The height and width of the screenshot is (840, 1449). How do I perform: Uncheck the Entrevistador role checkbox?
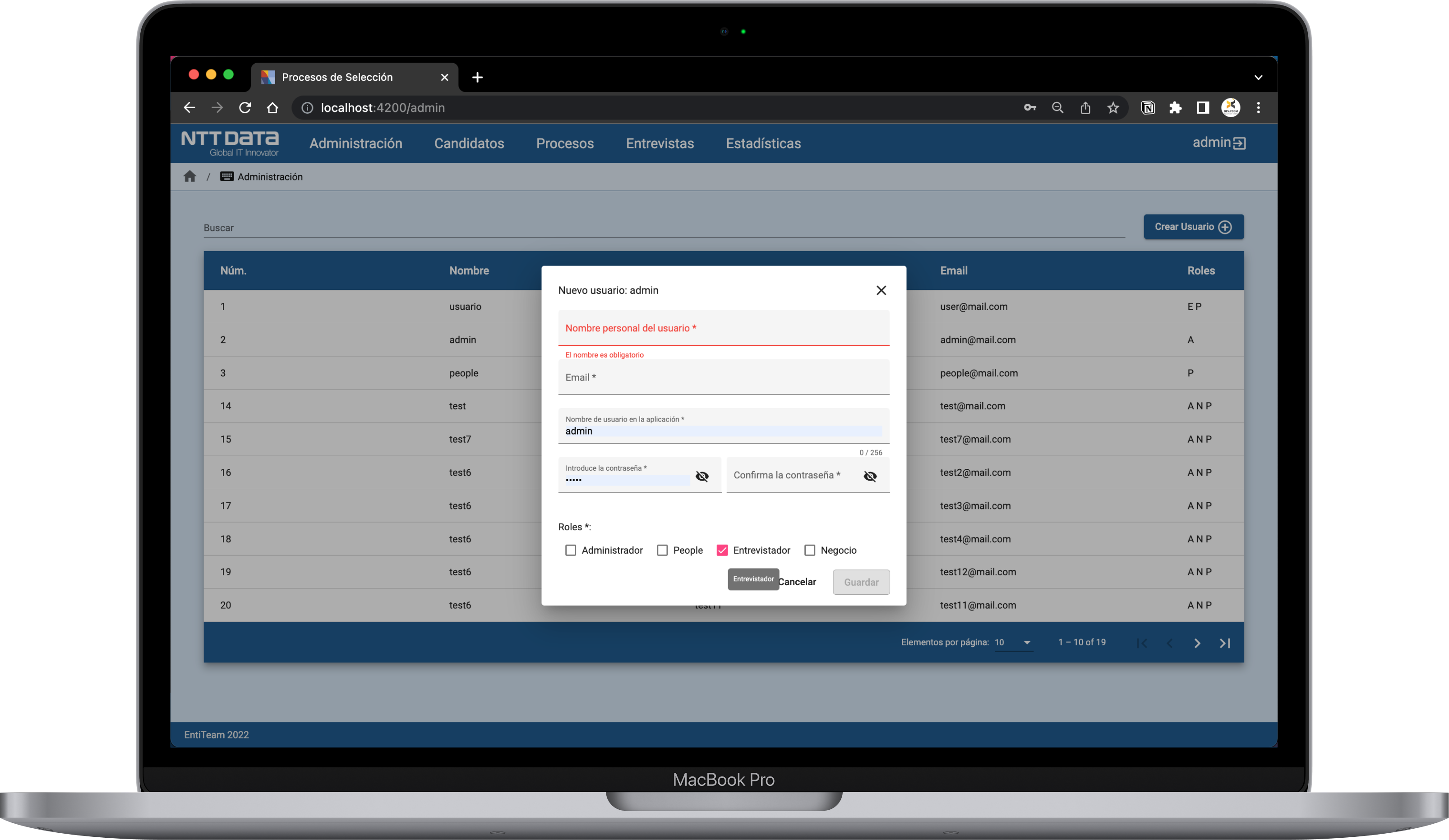point(722,551)
